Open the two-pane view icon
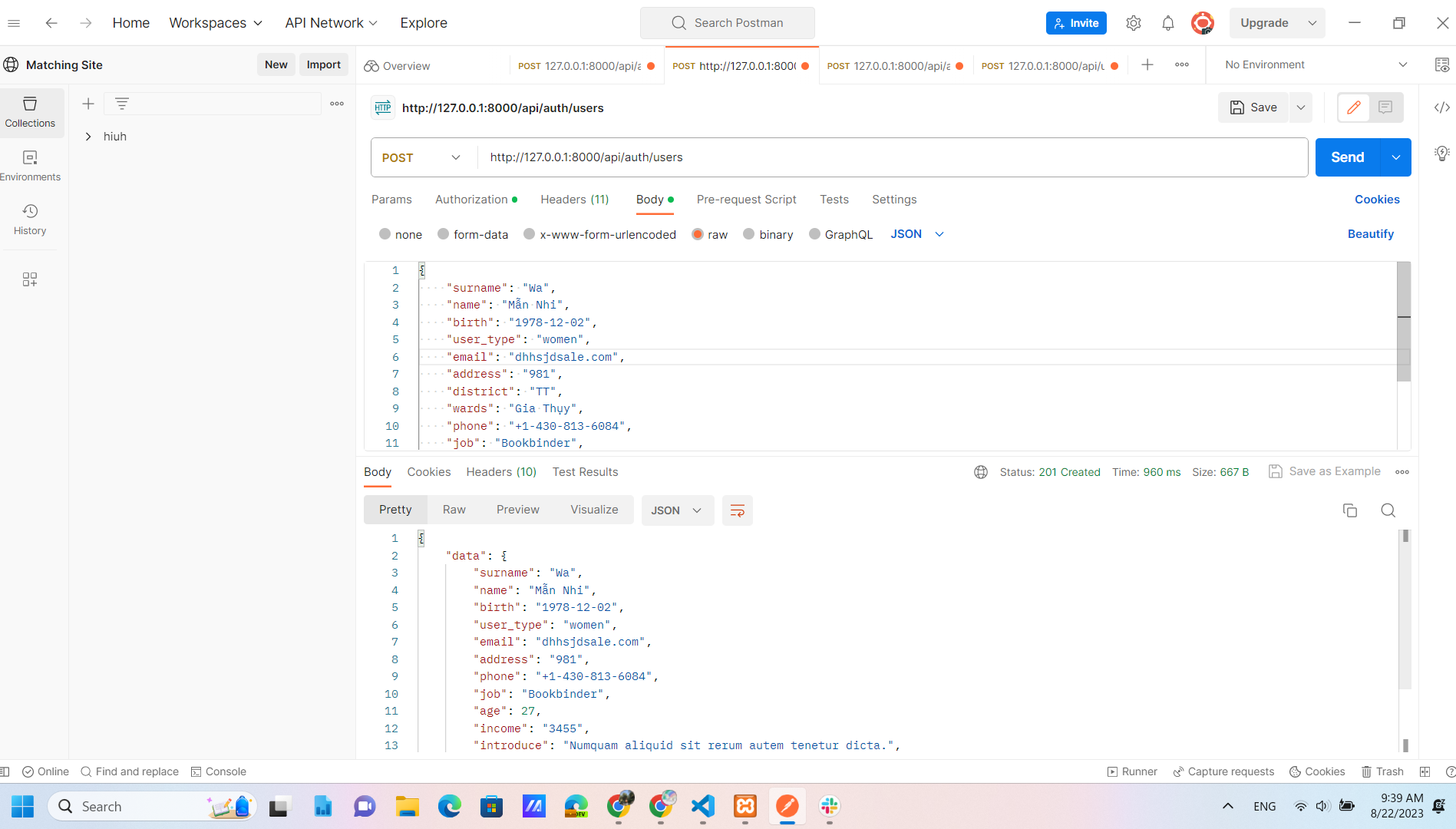This screenshot has width=1456, height=829. (x=1425, y=771)
